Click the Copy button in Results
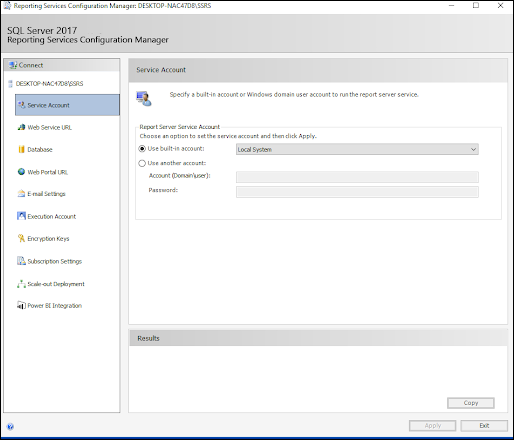514x440 pixels. pyautogui.click(x=471, y=403)
